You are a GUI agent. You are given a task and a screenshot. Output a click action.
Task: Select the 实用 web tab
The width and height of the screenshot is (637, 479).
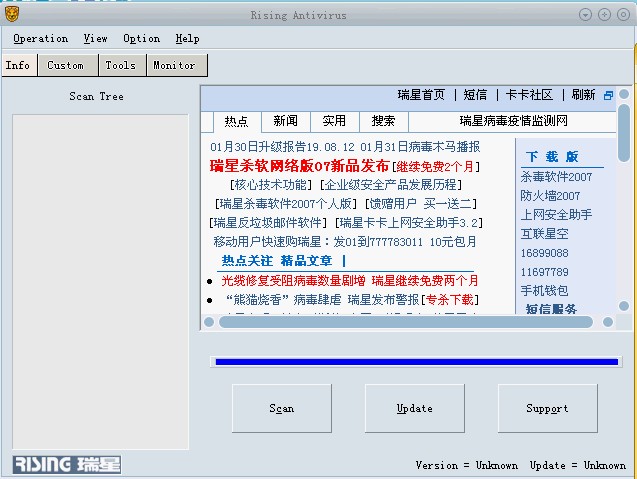tap(335, 121)
